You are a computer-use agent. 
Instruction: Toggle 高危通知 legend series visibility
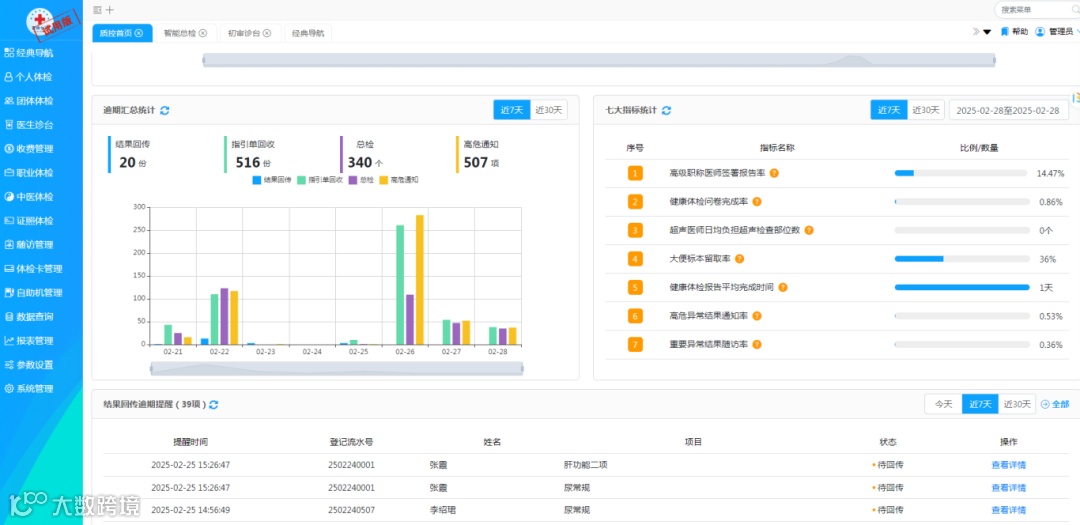(x=399, y=180)
